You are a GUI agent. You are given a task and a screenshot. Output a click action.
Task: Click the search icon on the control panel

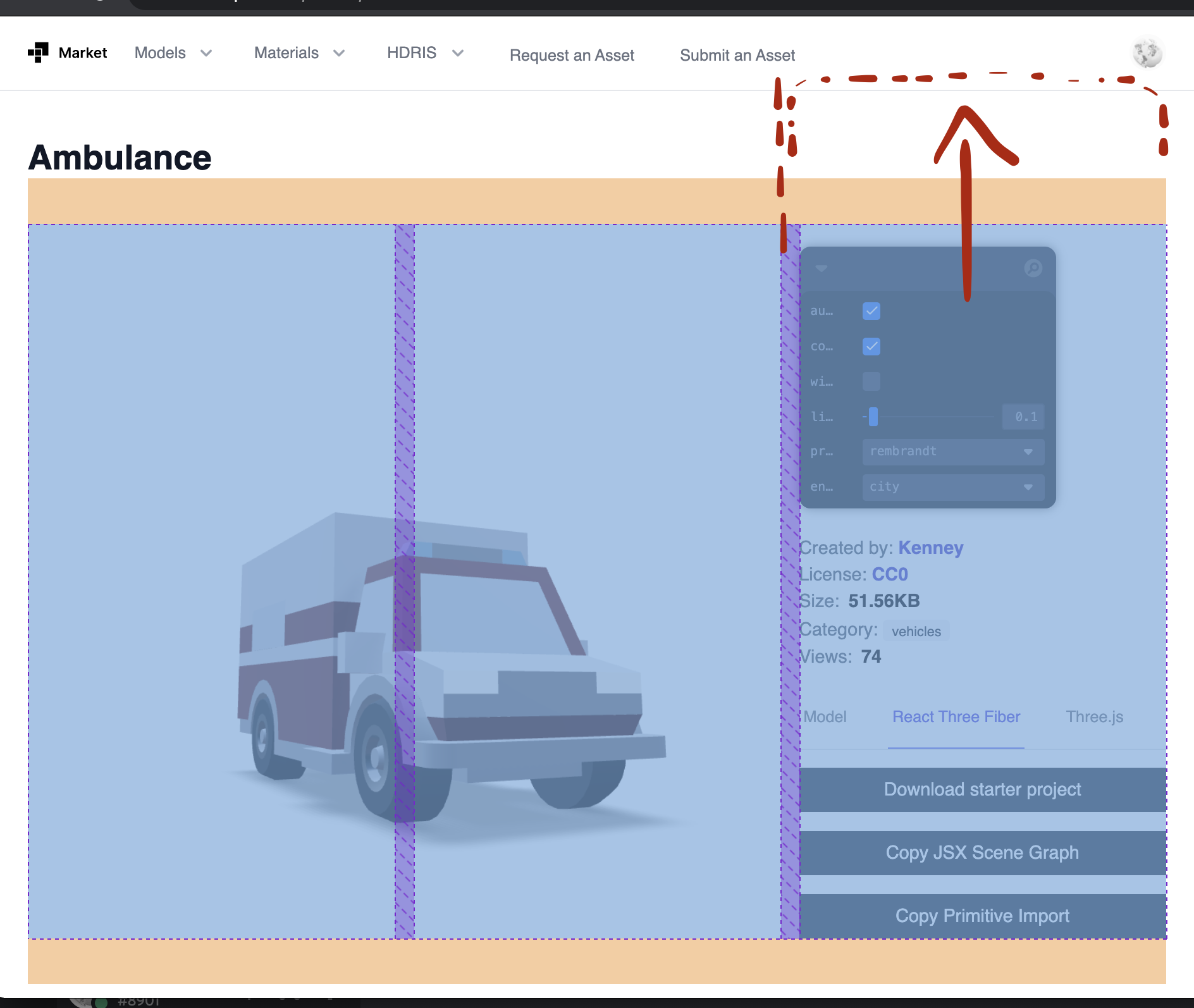tap(1033, 268)
